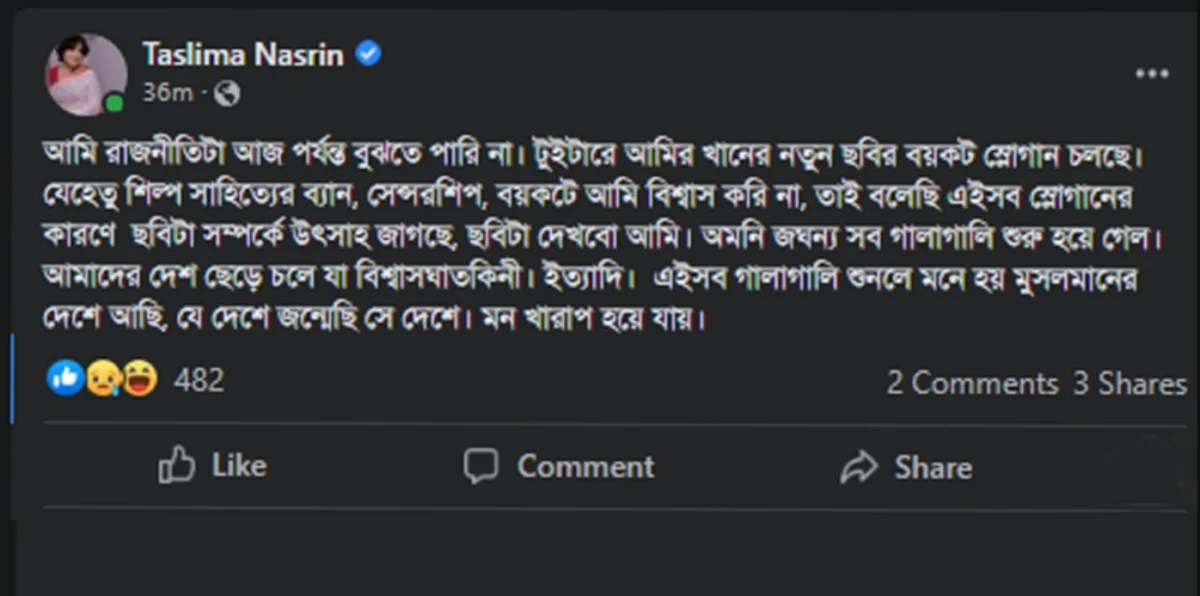The width and height of the screenshot is (1200, 596).
Task: Click the thumbs-up outline icon beside Like
Action: (176, 465)
